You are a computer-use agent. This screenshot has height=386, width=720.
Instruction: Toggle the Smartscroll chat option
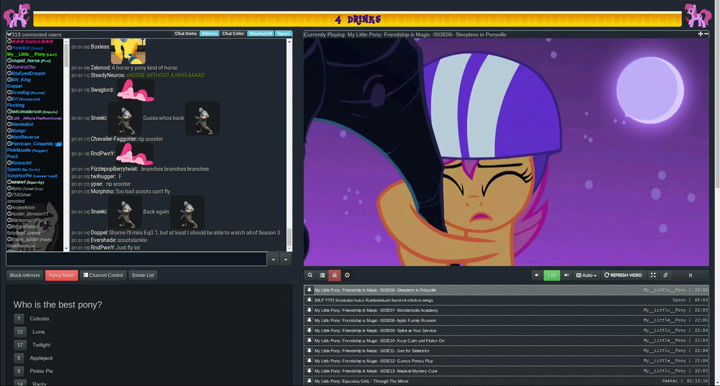tap(260, 34)
